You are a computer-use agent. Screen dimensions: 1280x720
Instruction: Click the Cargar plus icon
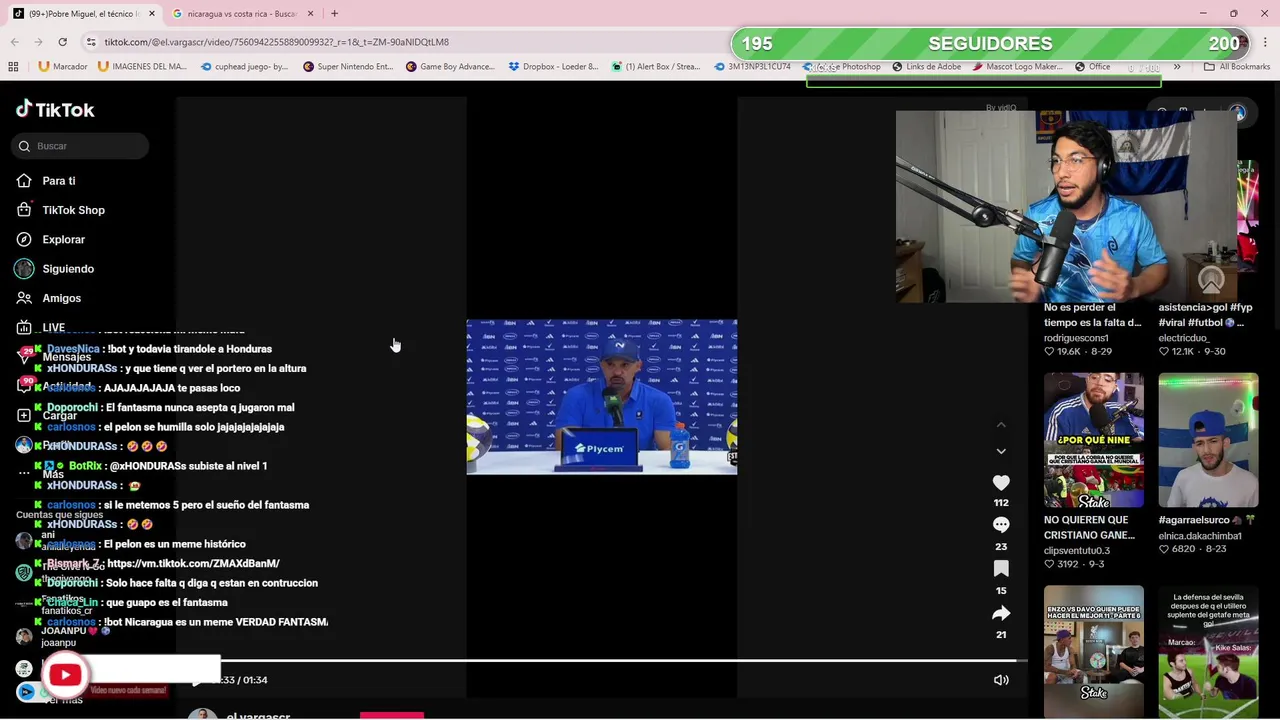(24, 415)
